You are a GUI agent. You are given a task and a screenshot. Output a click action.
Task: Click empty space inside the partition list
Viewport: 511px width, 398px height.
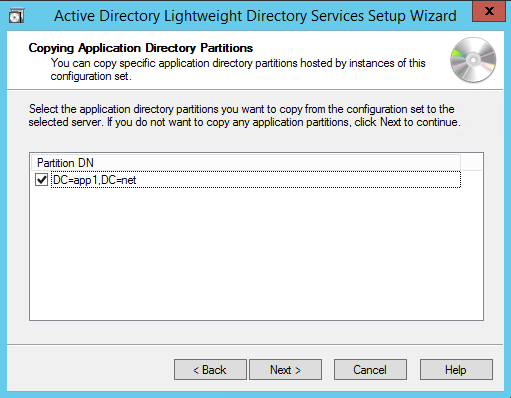pyautogui.click(x=256, y=253)
